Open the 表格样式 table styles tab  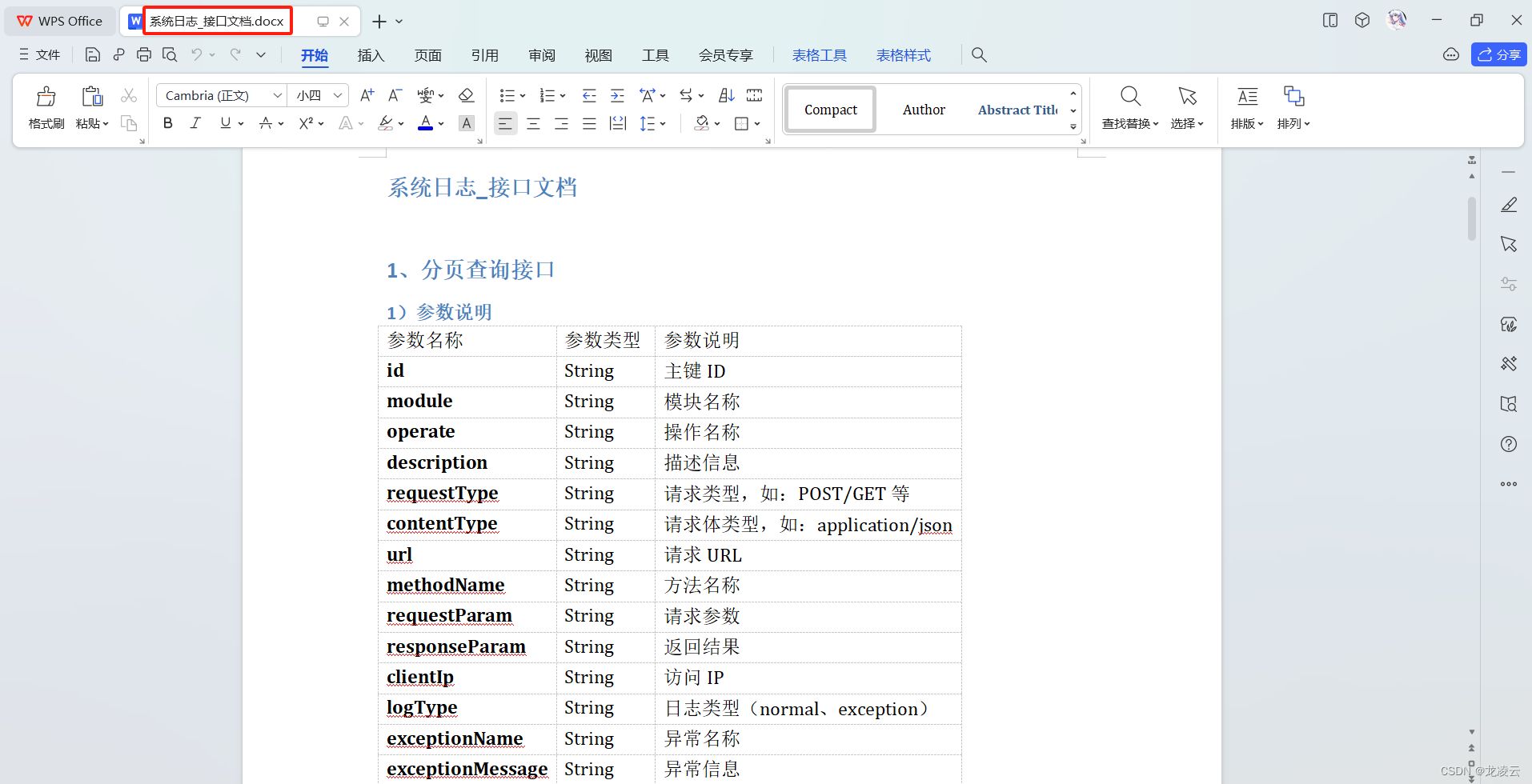click(x=903, y=54)
